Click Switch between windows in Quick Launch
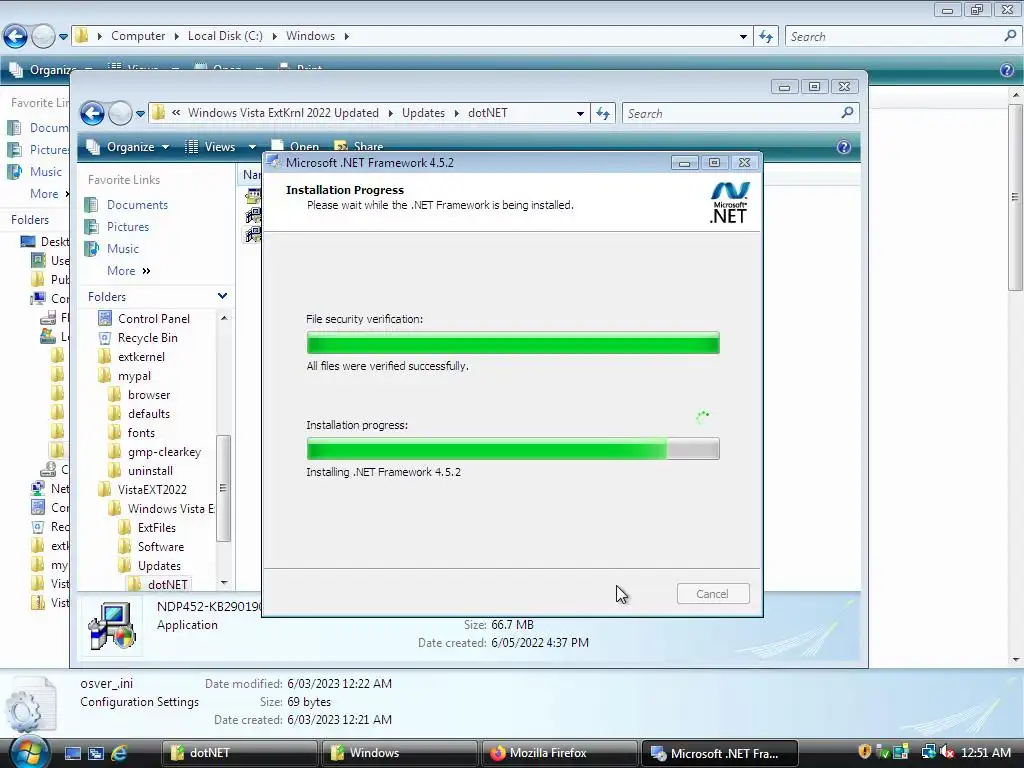This screenshot has height=768, width=1024. pyautogui.click(x=95, y=754)
